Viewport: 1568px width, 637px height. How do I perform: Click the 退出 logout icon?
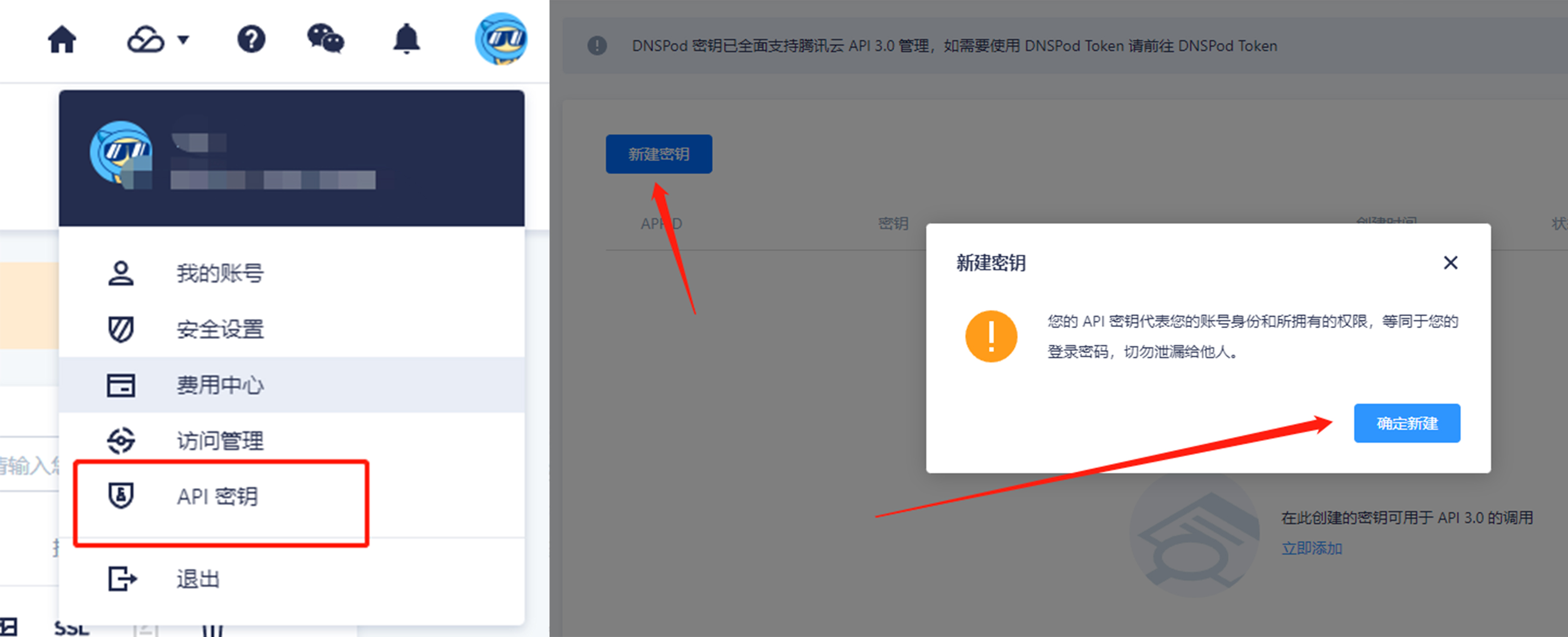pyautogui.click(x=121, y=578)
